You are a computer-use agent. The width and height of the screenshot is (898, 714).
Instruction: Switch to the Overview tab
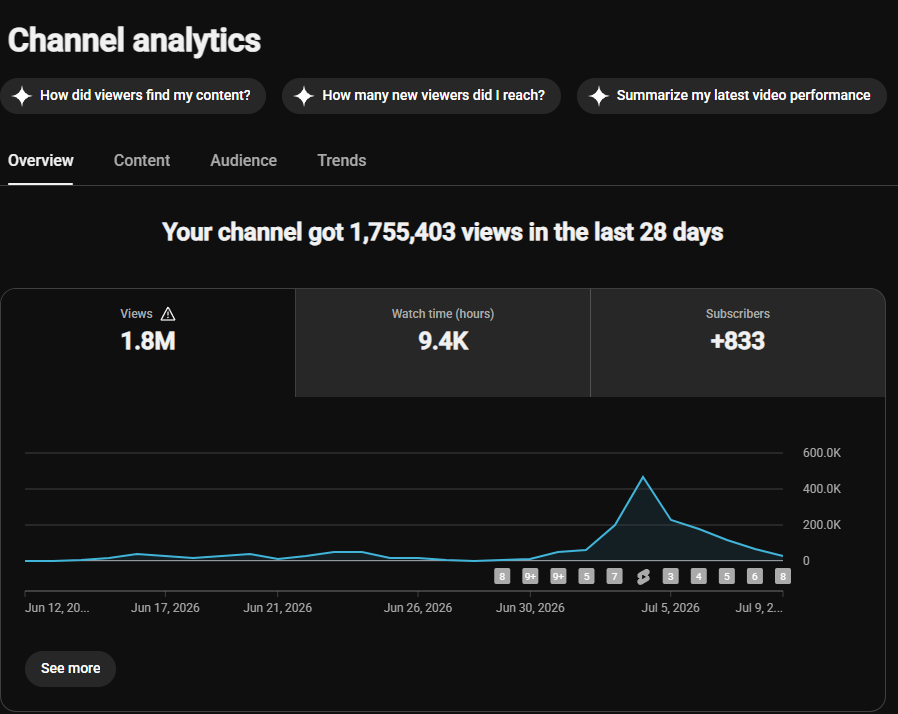(41, 160)
